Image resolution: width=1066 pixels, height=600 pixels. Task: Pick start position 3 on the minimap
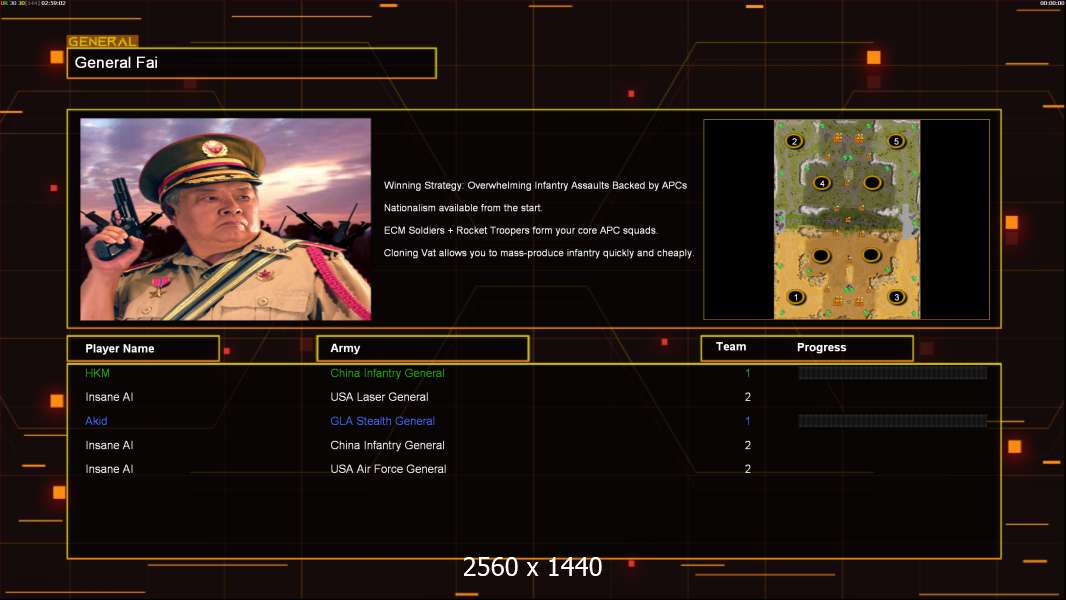point(897,297)
